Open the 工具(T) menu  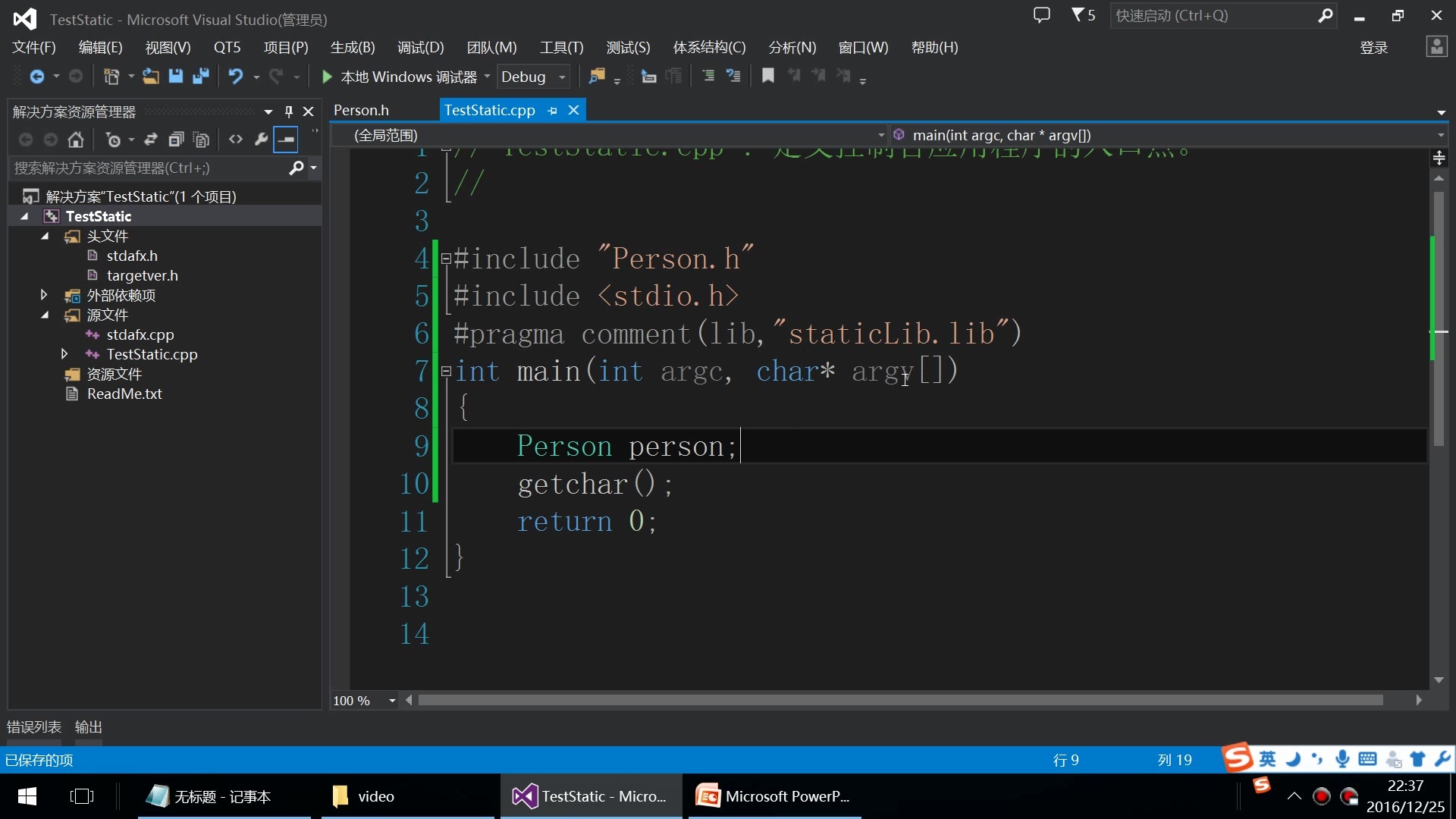tap(562, 47)
